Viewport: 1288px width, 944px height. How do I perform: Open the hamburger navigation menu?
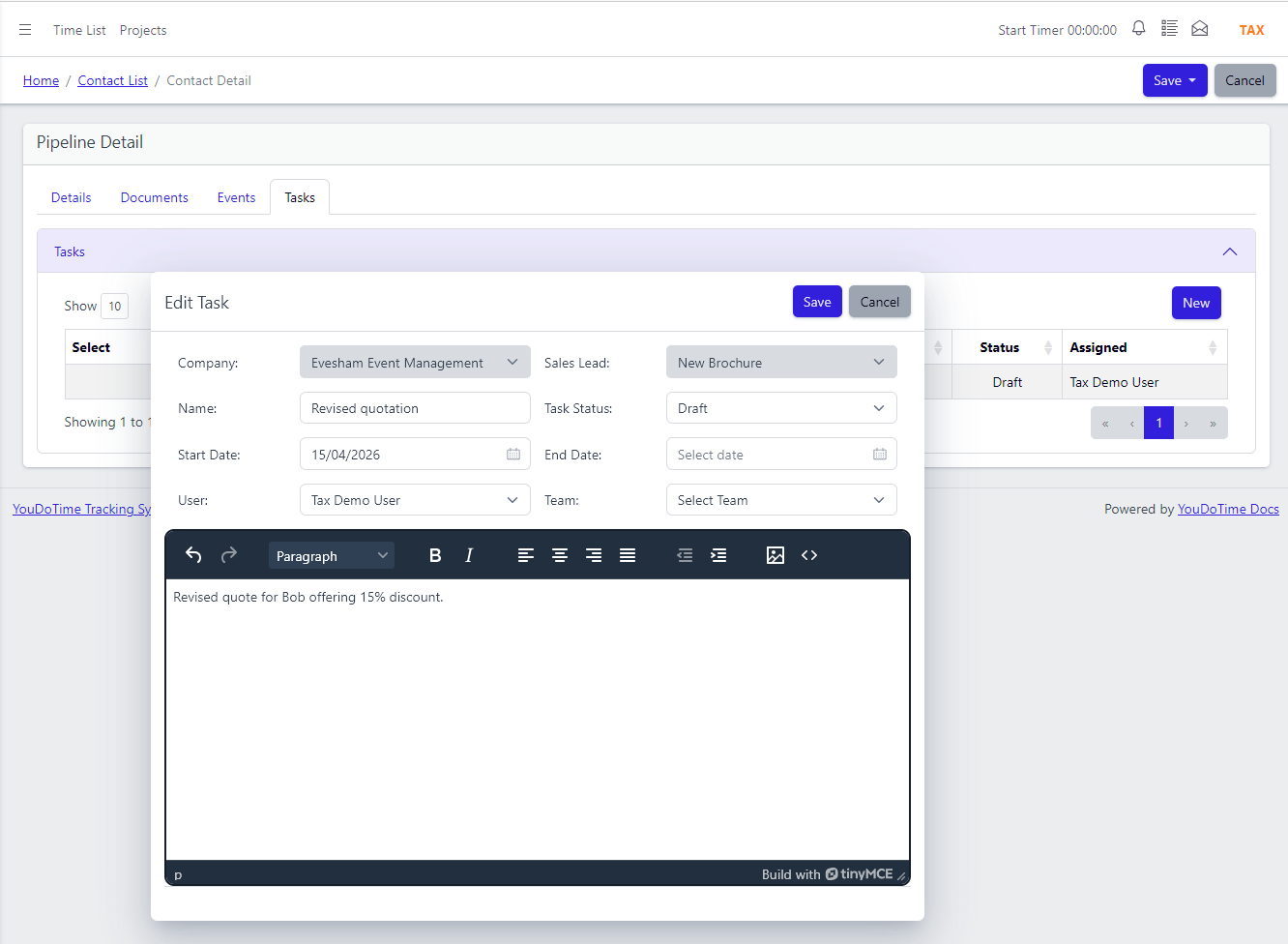(25, 30)
